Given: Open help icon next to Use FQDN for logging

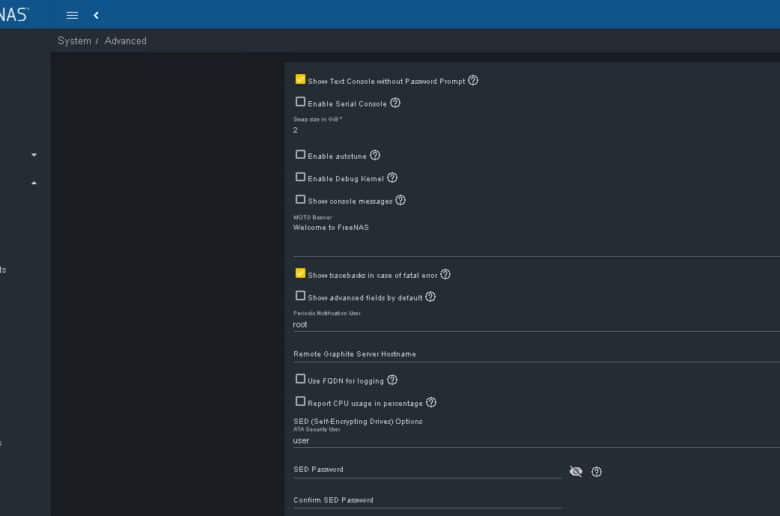Looking at the screenshot, I should tap(392, 380).
